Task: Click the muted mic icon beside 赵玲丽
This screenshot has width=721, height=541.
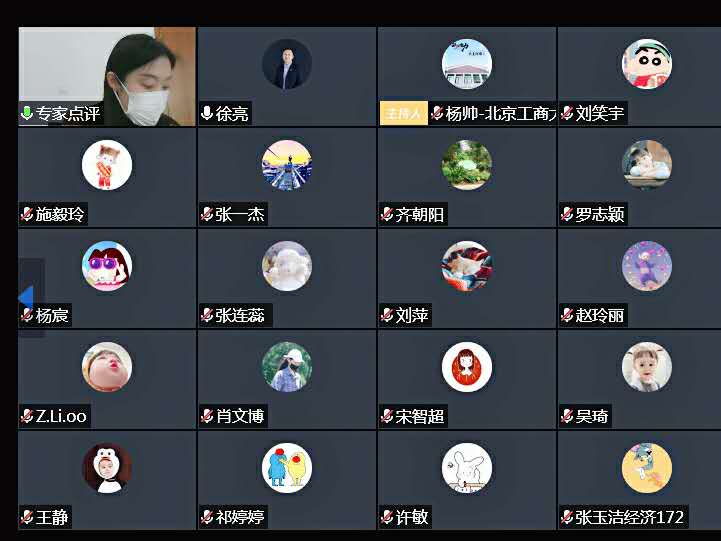Action: (x=567, y=315)
